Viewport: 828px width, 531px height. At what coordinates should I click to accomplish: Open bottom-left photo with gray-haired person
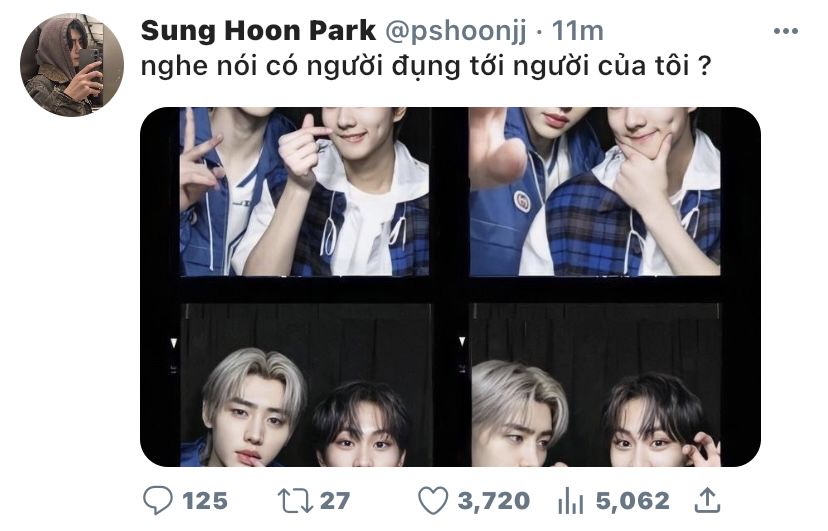[305, 385]
